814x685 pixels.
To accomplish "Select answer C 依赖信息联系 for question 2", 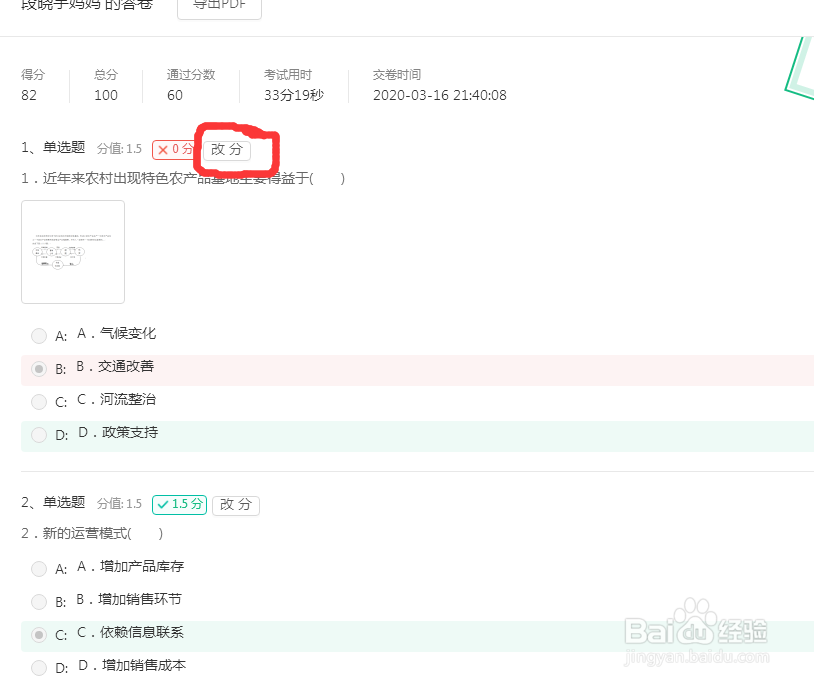I will tap(38, 635).
